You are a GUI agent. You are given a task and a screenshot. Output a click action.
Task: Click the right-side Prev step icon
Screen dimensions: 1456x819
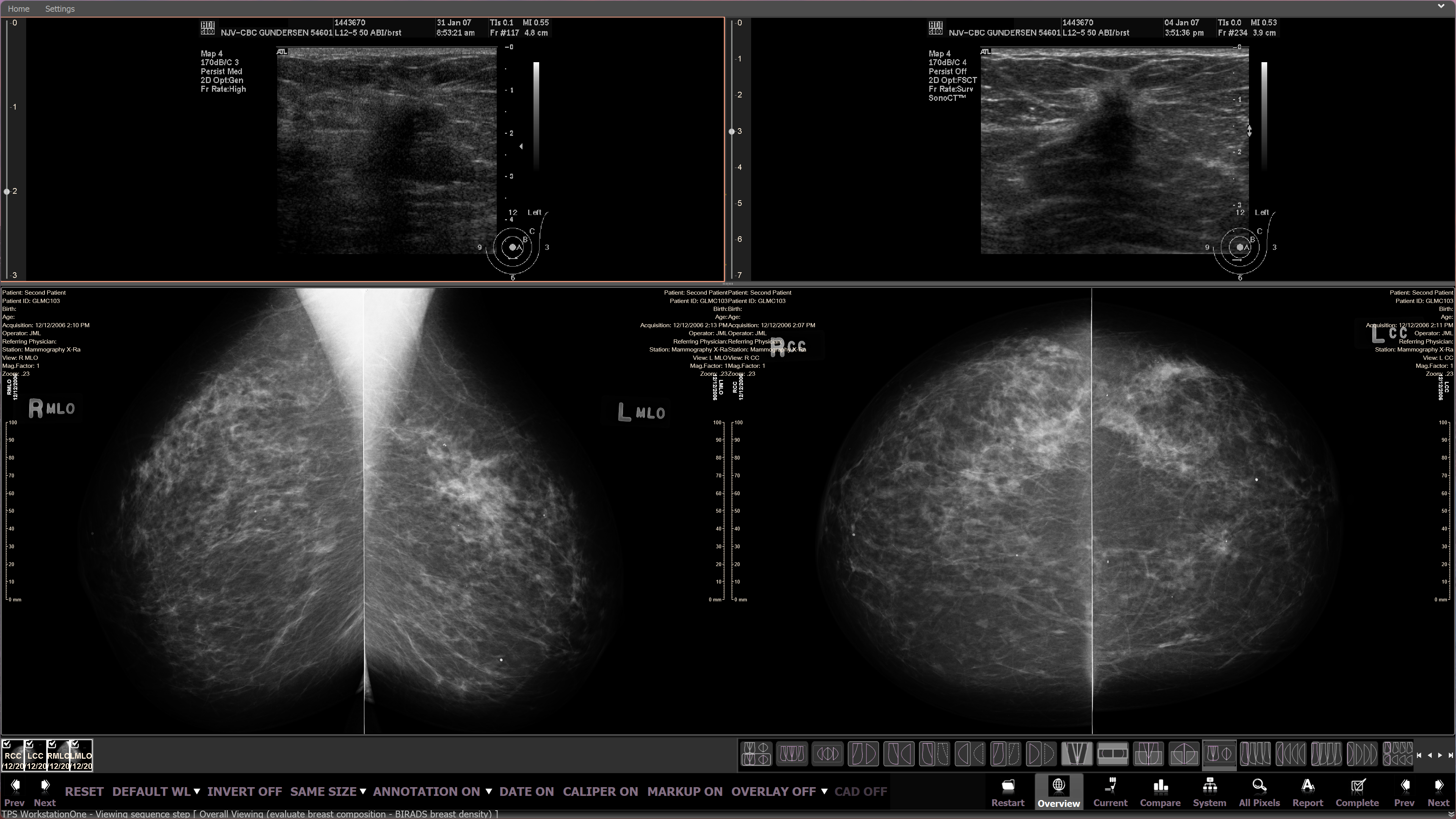point(1404,786)
